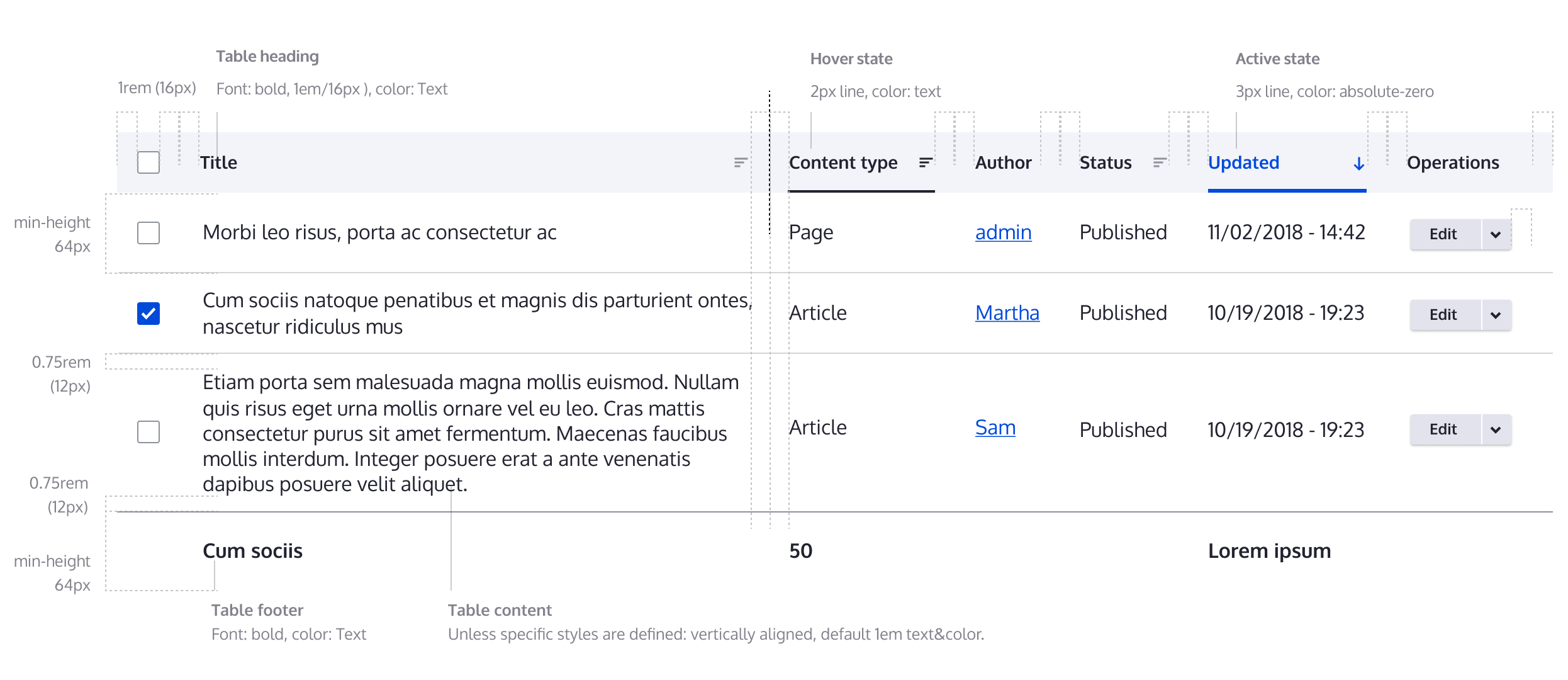Click the Author column header
Screen dimensions: 1568x680
[x=1003, y=162]
